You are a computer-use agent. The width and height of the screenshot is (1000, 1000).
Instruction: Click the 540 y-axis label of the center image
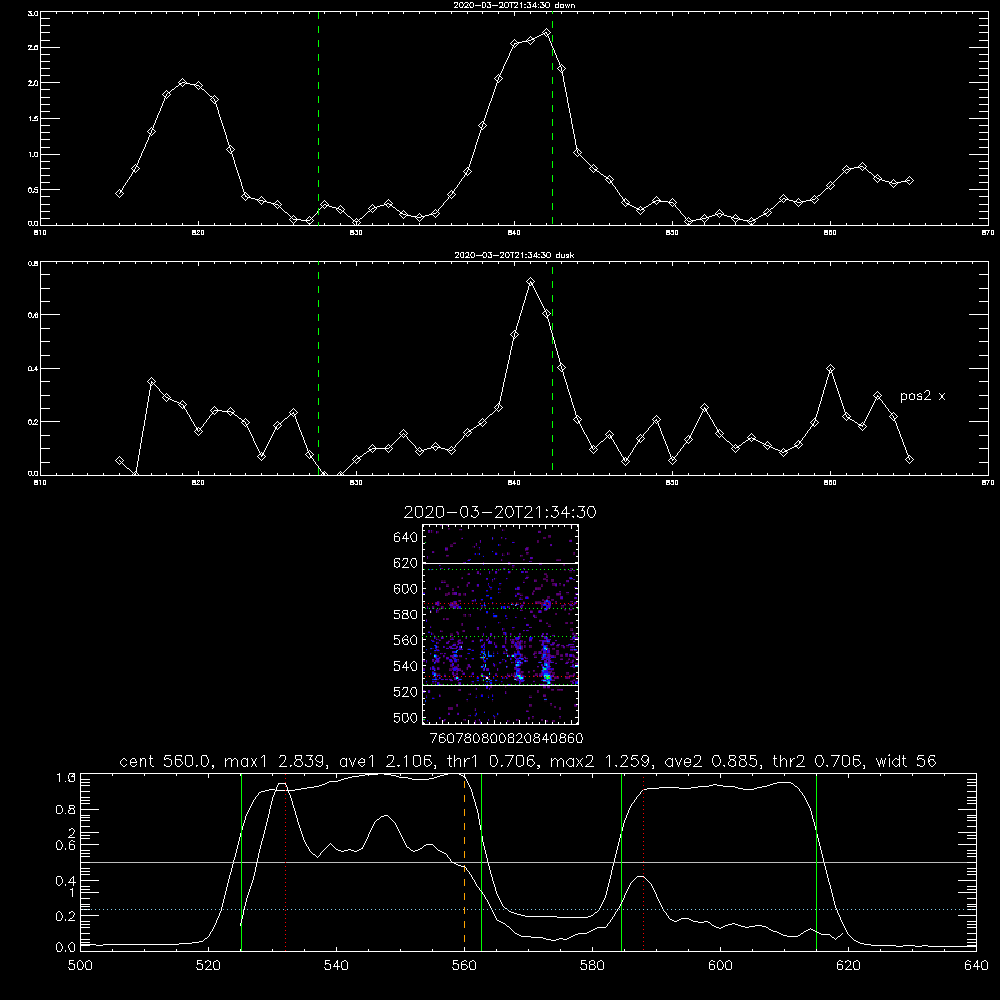(406, 666)
